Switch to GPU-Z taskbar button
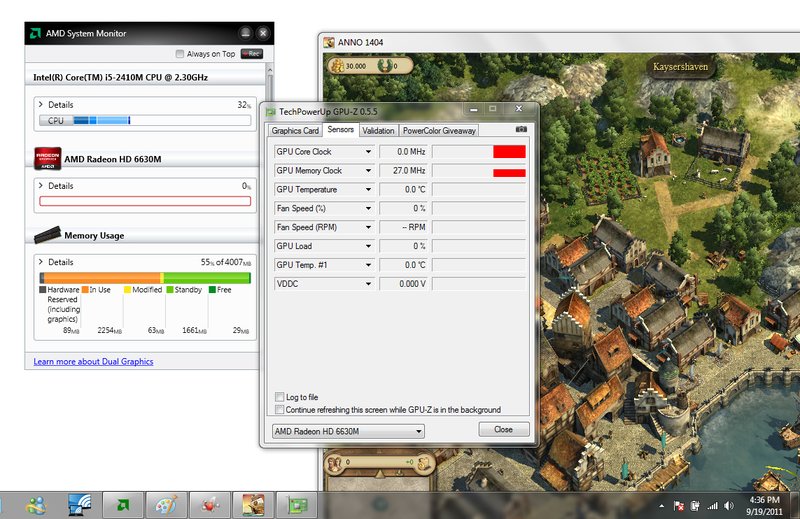The width and height of the screenshot is (800, 519). click(296, 505)
